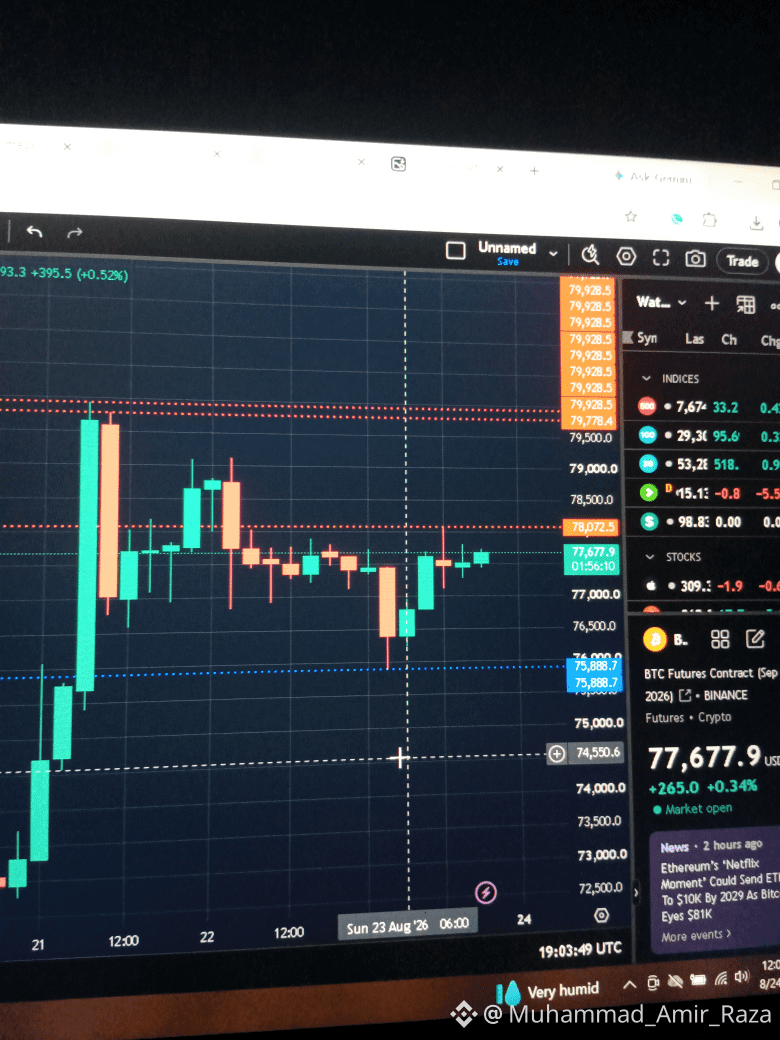The height and width of the screenshot is (1040, 780).
Task: Click the Bitcoin symbol logo in details panel
Action: [x=655, y=639]
